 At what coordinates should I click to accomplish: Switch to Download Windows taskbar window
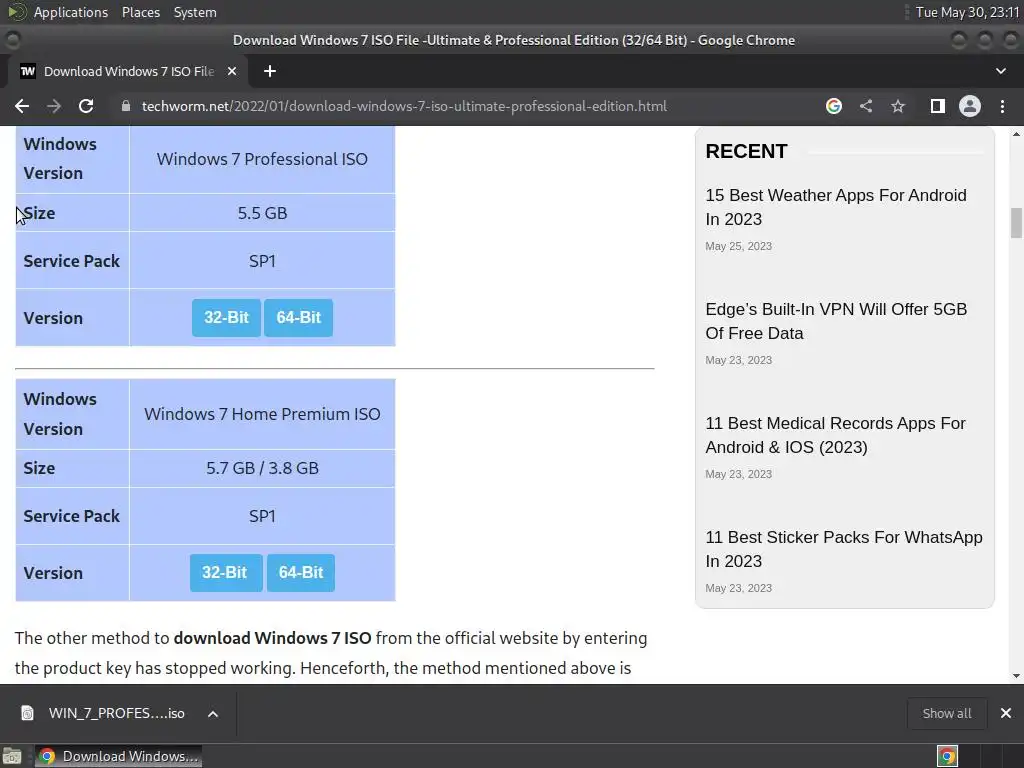click(118, 756)
